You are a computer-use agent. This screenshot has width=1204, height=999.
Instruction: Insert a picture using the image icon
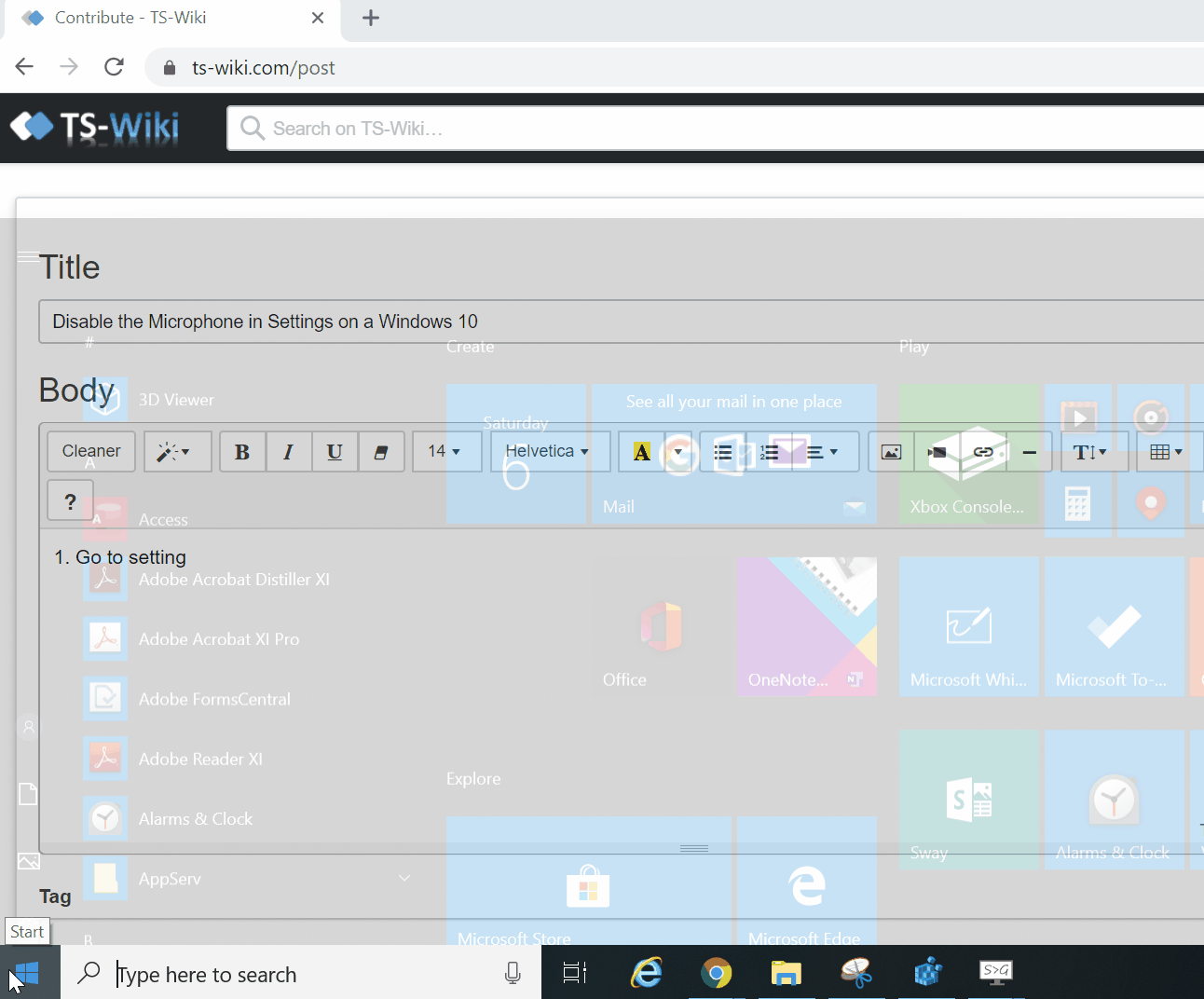pos(891,452)
